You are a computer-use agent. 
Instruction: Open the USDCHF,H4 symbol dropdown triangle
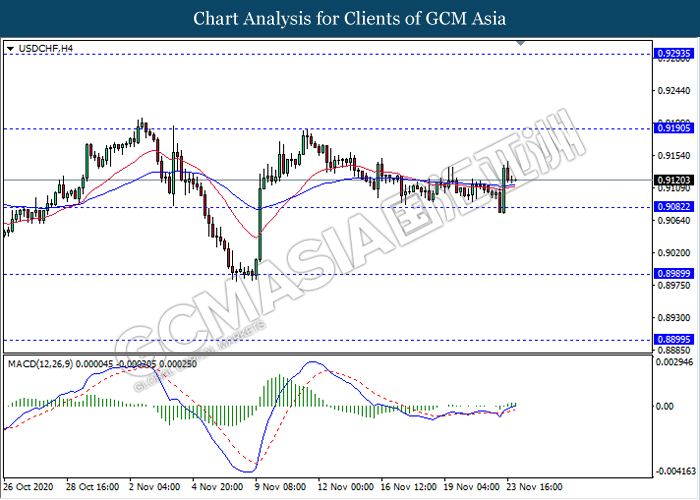point(11,48)
